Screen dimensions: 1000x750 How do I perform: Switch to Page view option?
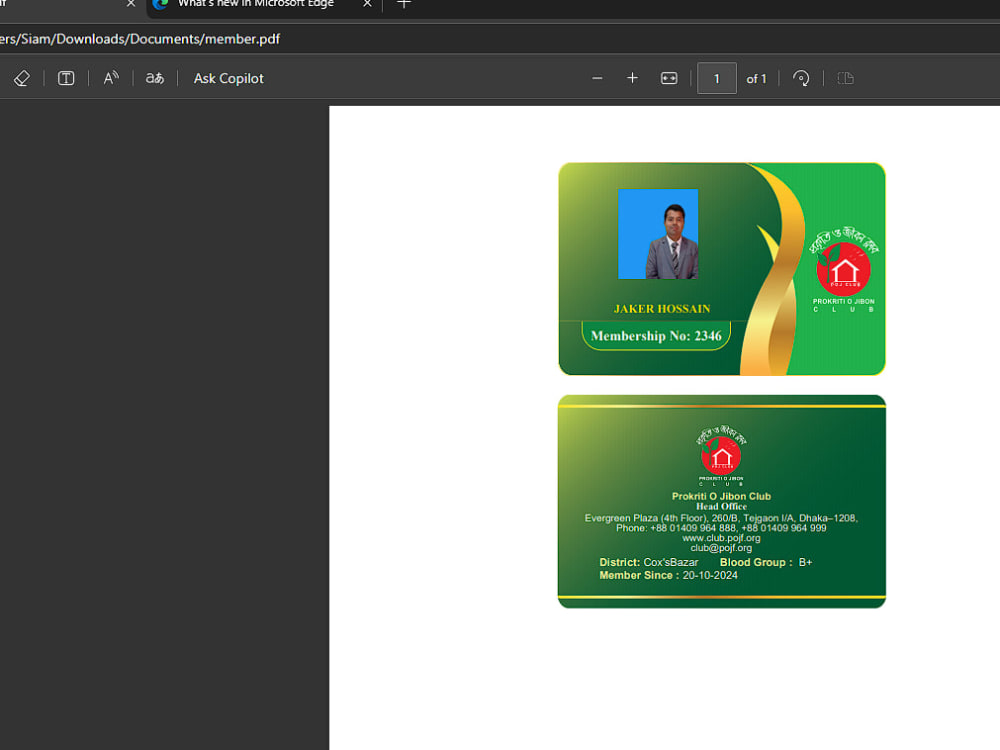pos(846,78)
